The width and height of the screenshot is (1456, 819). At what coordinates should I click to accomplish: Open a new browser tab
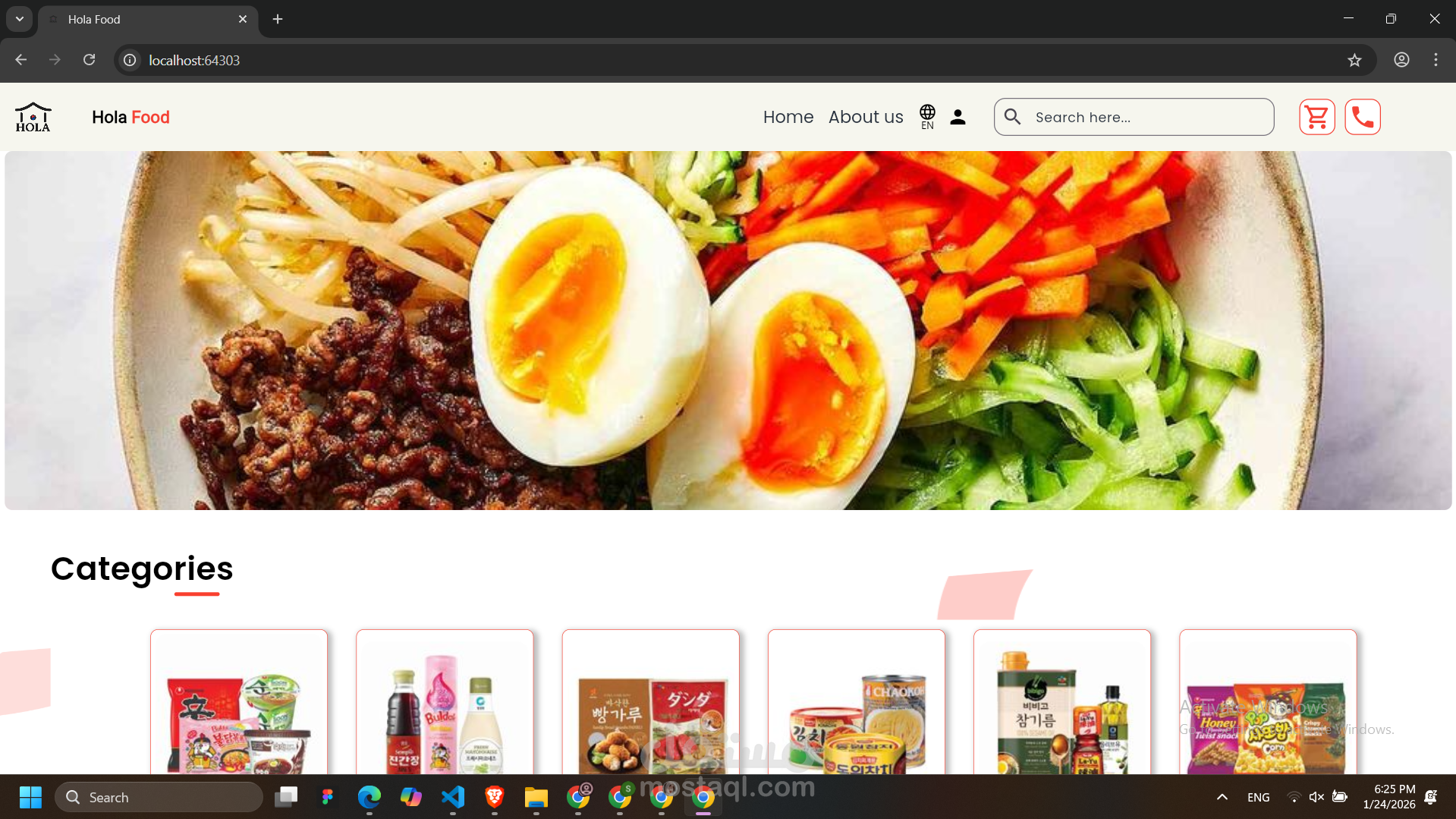tap(278, 19)
